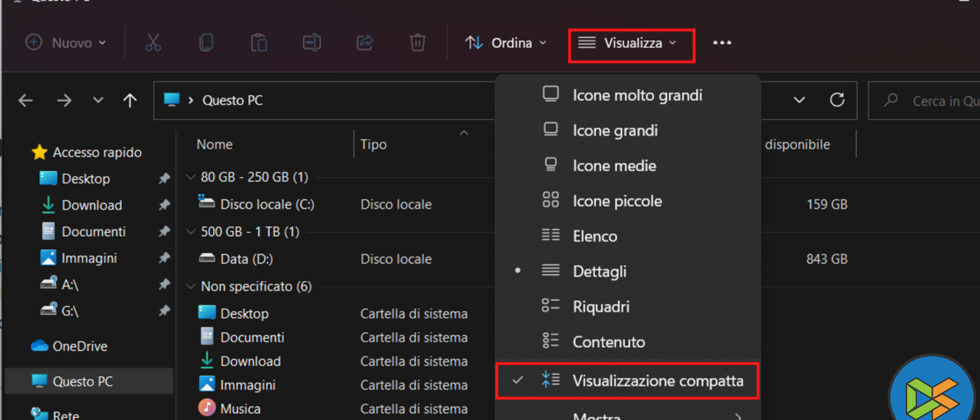This screenshot has height=420, width=980.
Task: Open OneDrive in the navigation pane
Action: coord(79,346)
